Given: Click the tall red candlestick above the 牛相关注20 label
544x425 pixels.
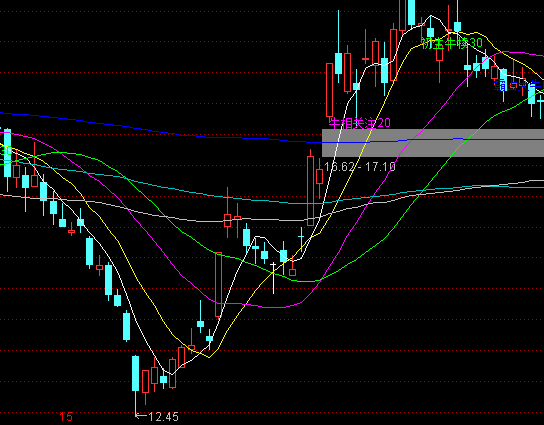Looking at the screenshot, I should [330, 90].
